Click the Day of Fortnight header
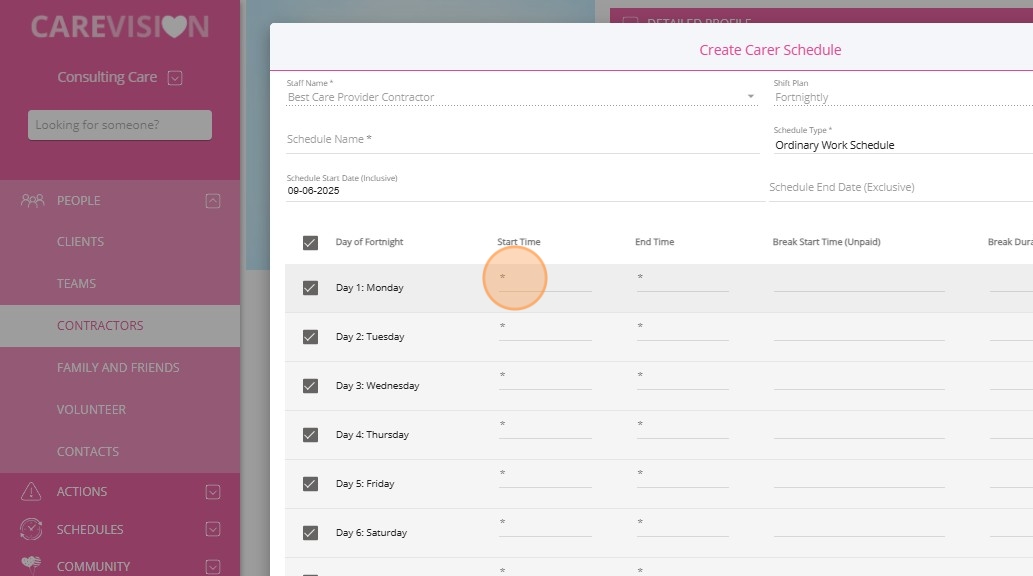The height and width of the screenshot is (576, 1033). click(369, 242)
